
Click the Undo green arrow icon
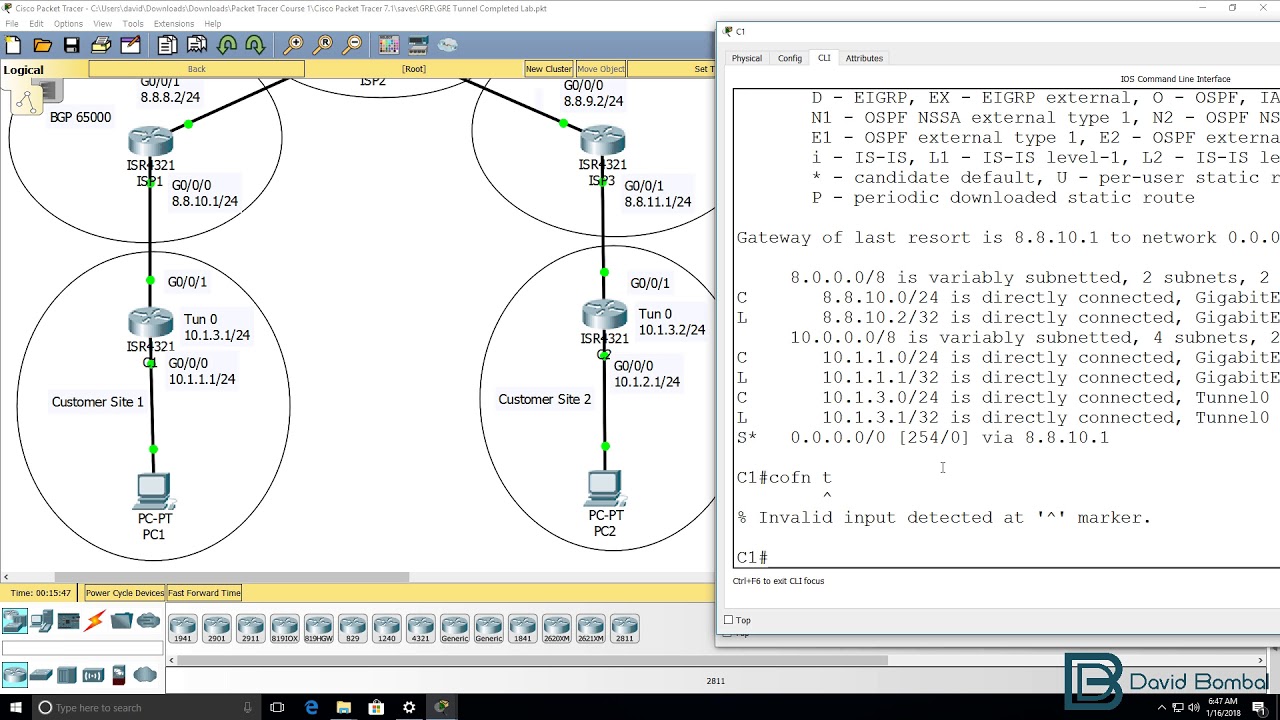tap(227, 45)
